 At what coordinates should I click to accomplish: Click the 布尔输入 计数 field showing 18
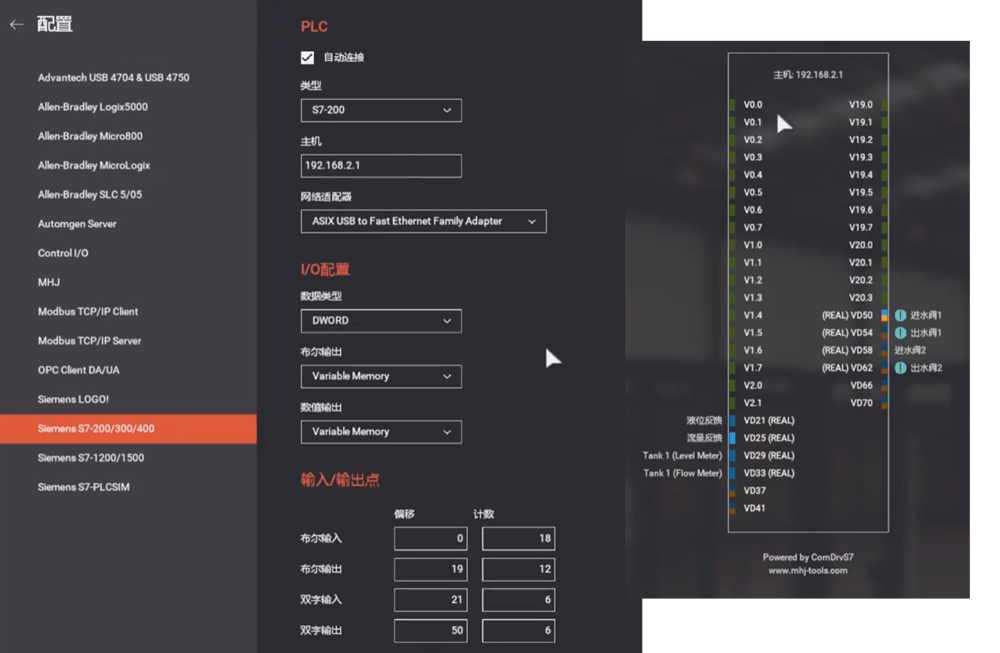(x=518, y=539)
